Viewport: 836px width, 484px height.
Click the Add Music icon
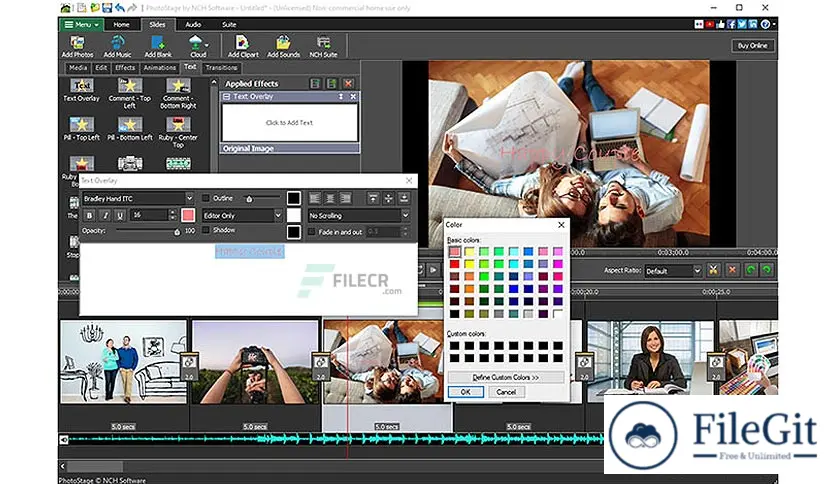click(117, 46)
